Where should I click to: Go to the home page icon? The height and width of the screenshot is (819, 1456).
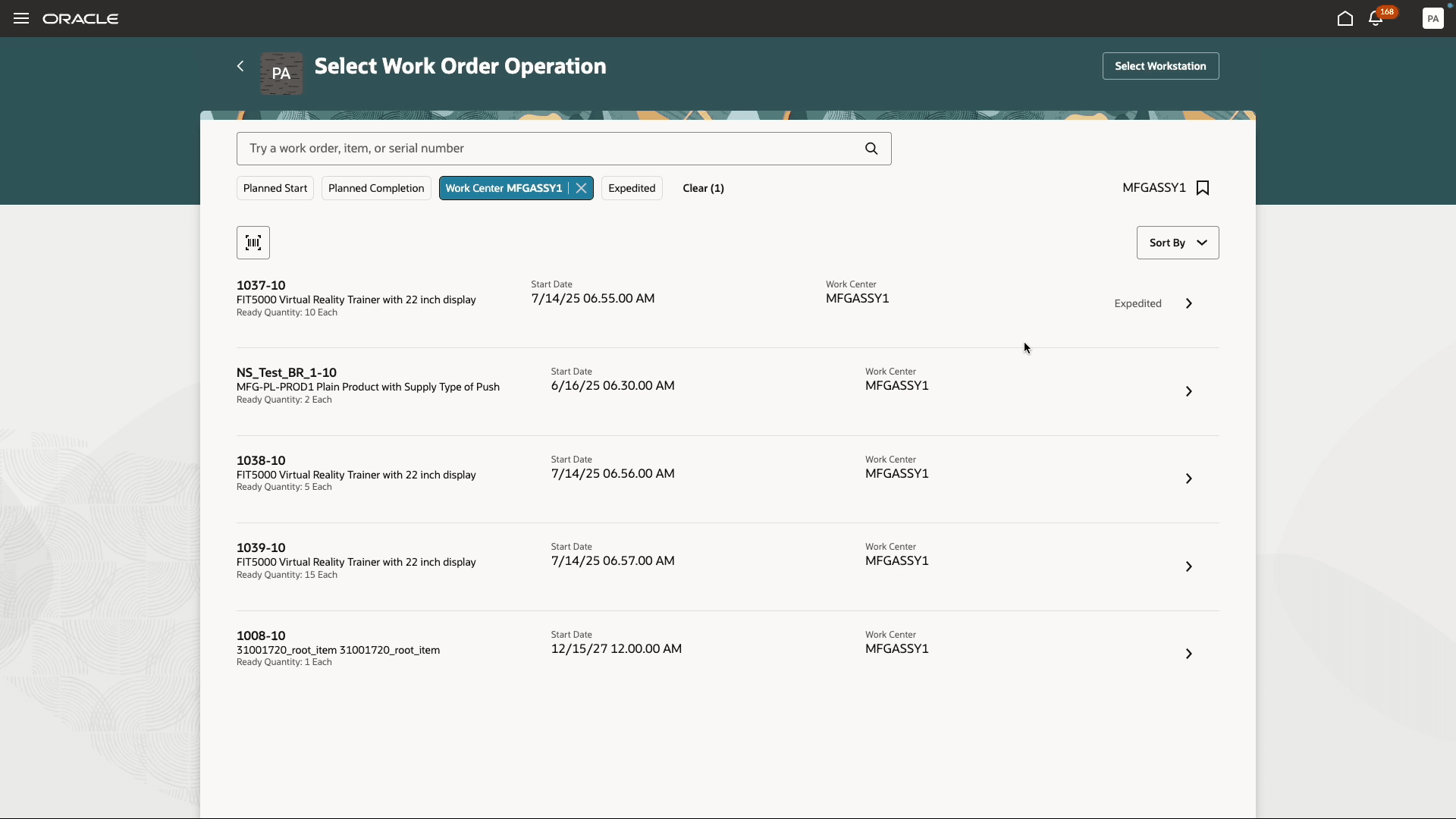(1345, 19)
